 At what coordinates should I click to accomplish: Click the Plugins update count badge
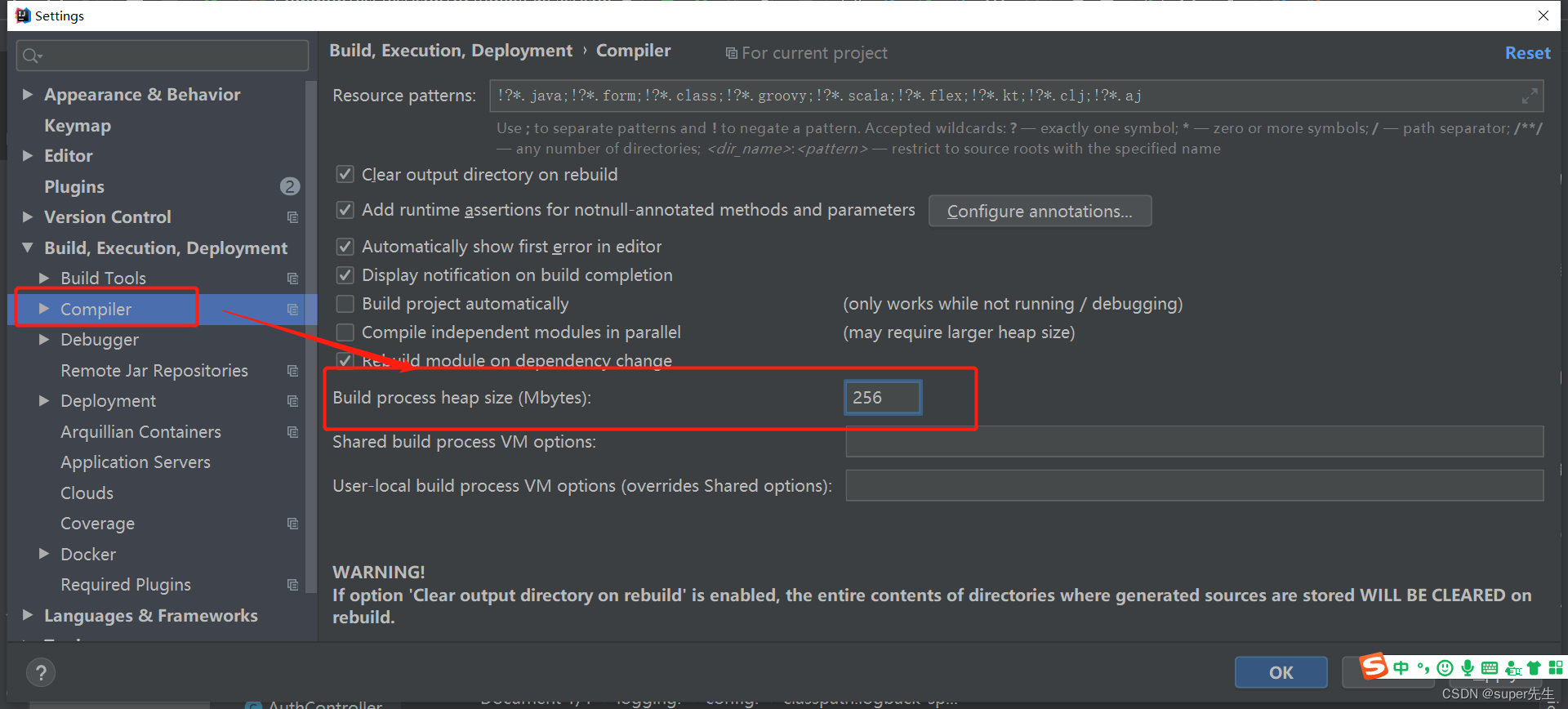pos(289,186)
